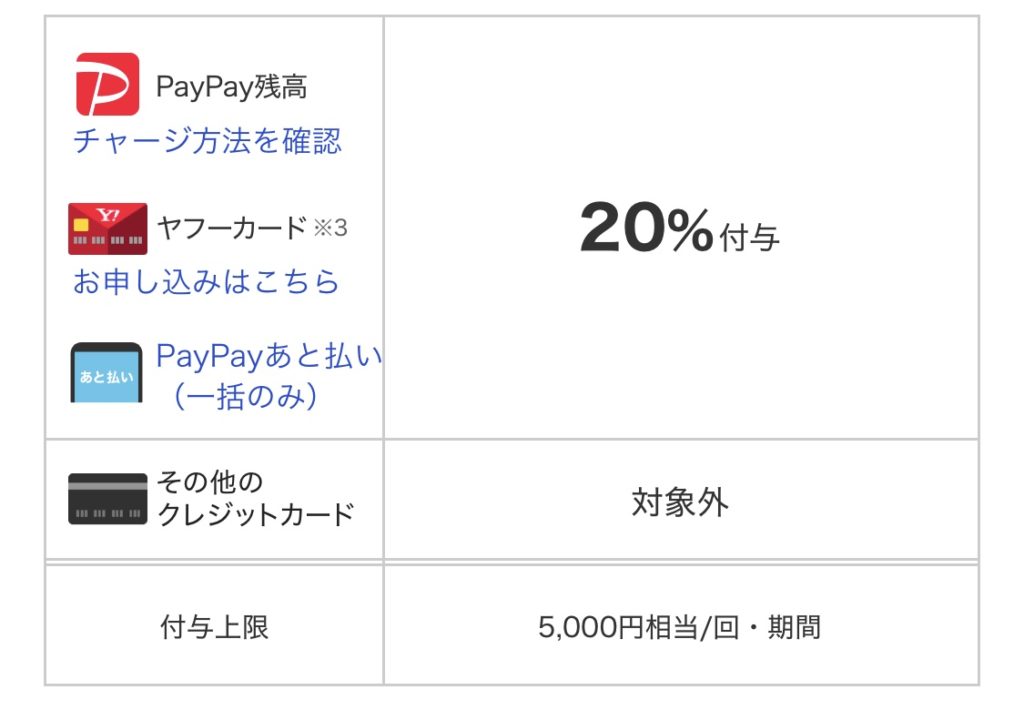Select the クレジットカード text line
Image resolution: width=1024 pixels, height=710 pixels.
(255, 515)
